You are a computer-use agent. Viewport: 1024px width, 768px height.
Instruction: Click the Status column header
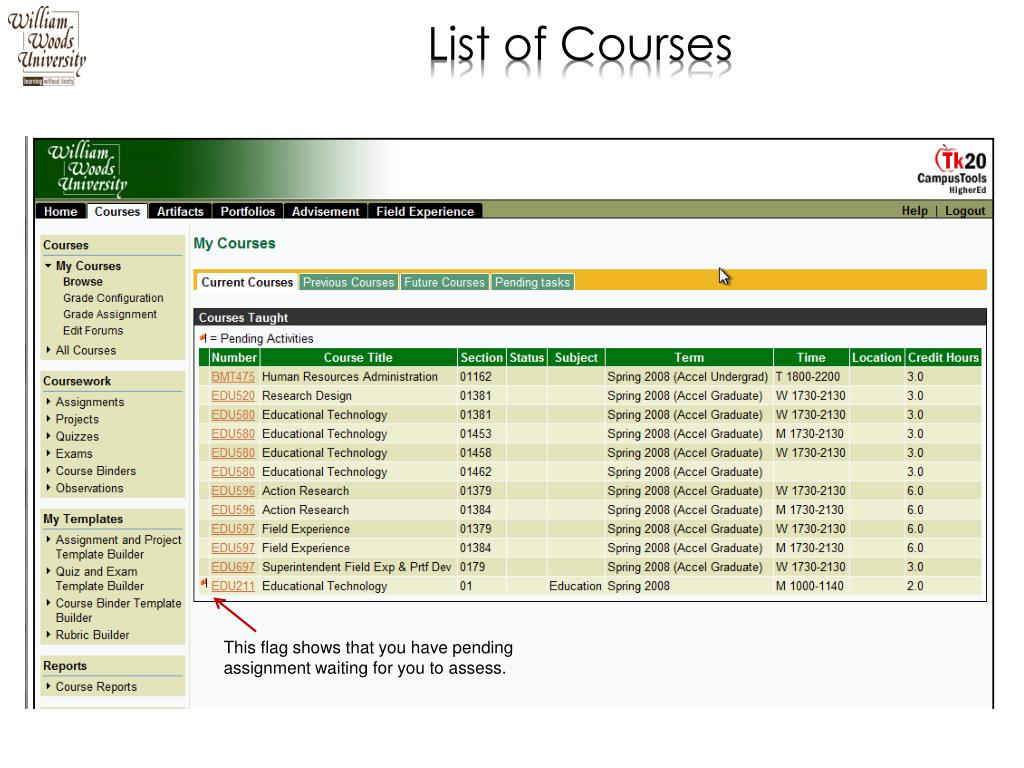click(526, 357)
